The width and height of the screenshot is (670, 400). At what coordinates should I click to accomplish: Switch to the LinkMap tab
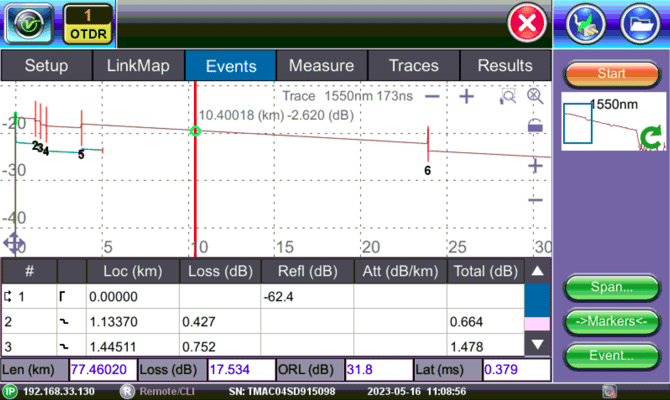[138, 66]
